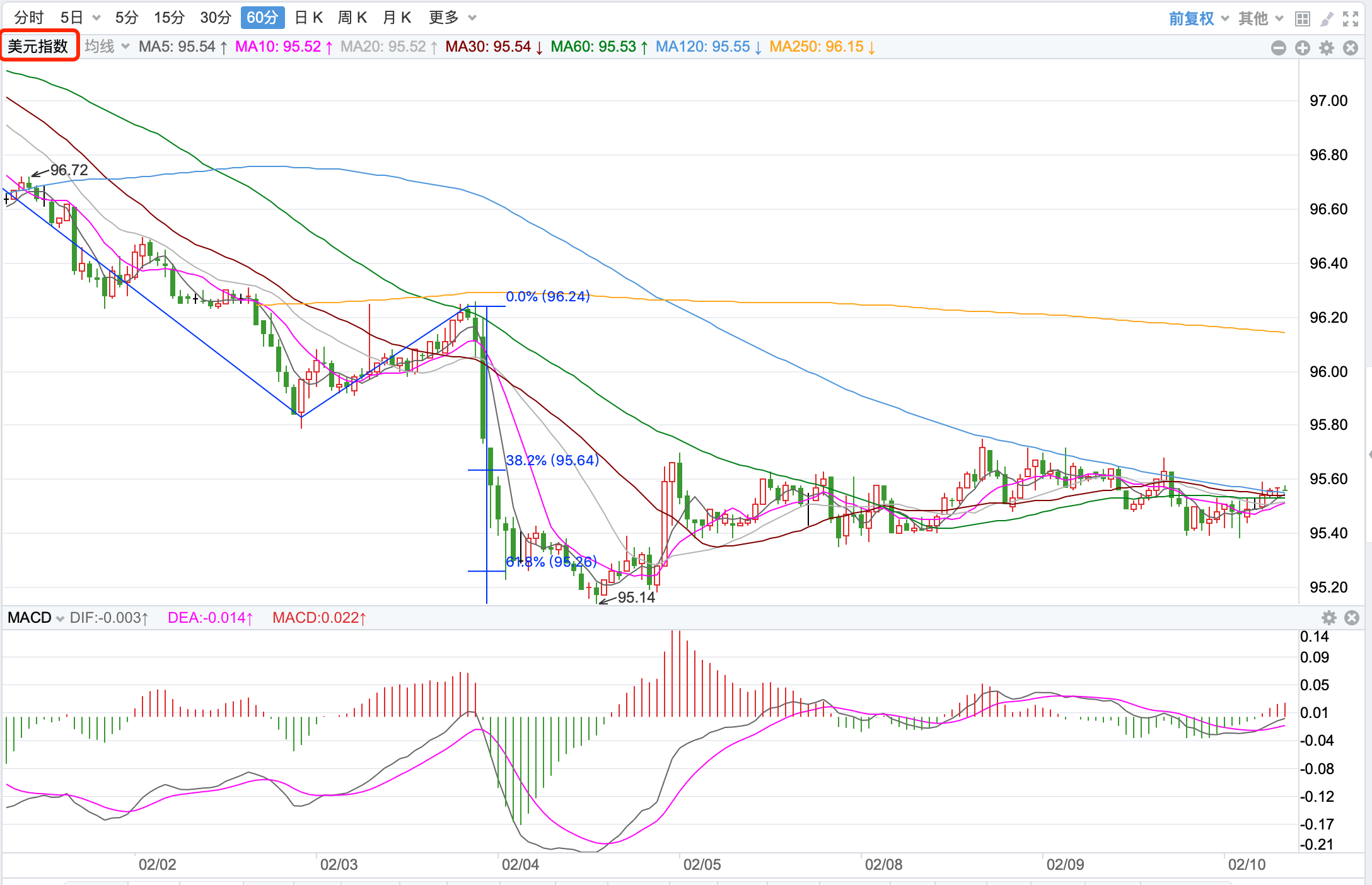
Task: Click the 0.0% (96.24) Fibonacci label
Action: [548, 296]
